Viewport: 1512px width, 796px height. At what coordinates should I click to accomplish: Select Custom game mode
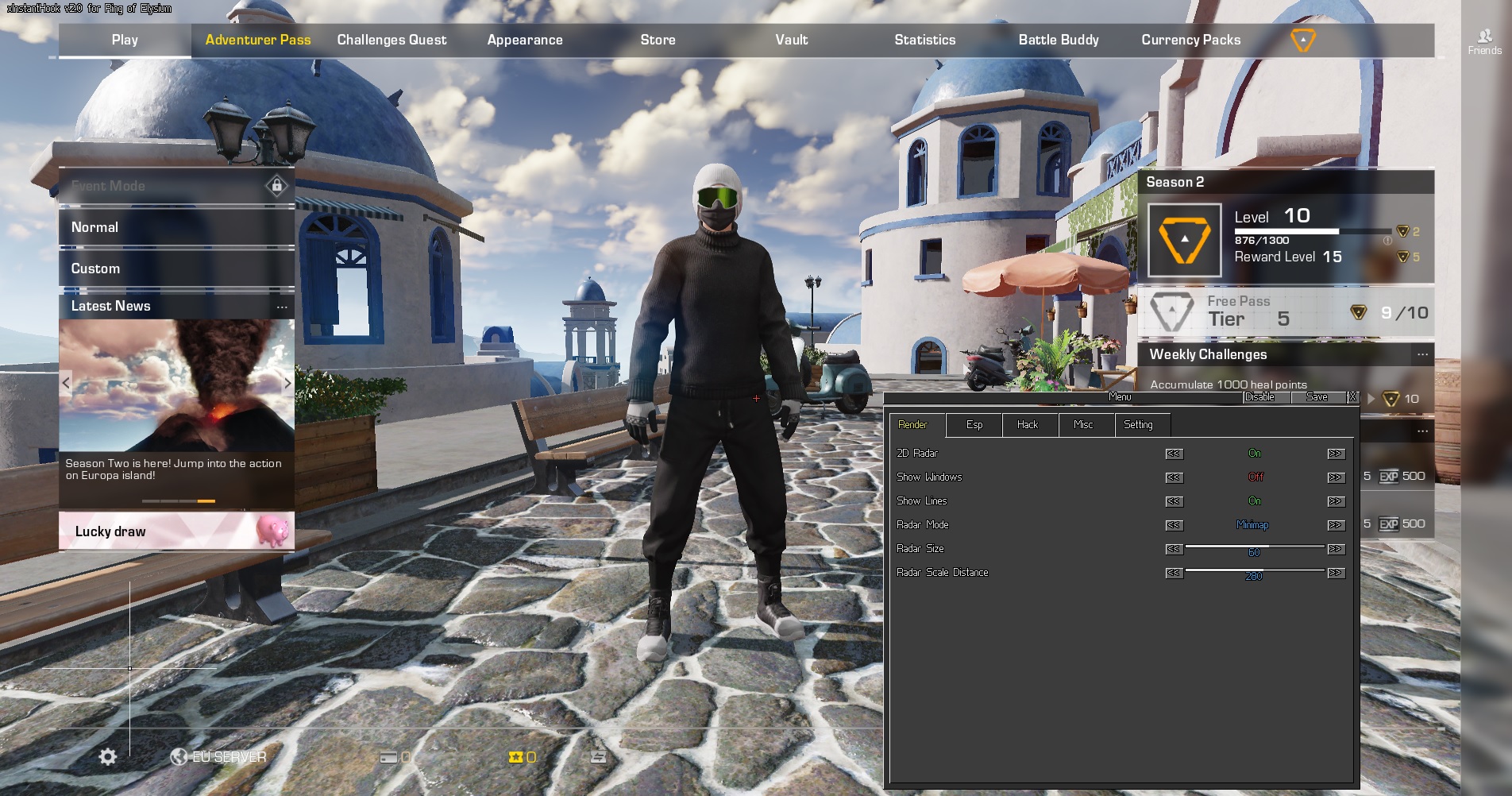(176, 269)
